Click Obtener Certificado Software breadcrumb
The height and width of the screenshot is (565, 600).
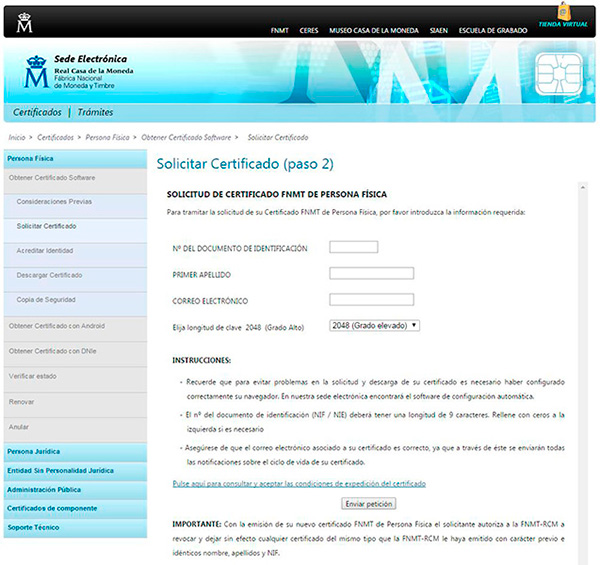point(186,137)
